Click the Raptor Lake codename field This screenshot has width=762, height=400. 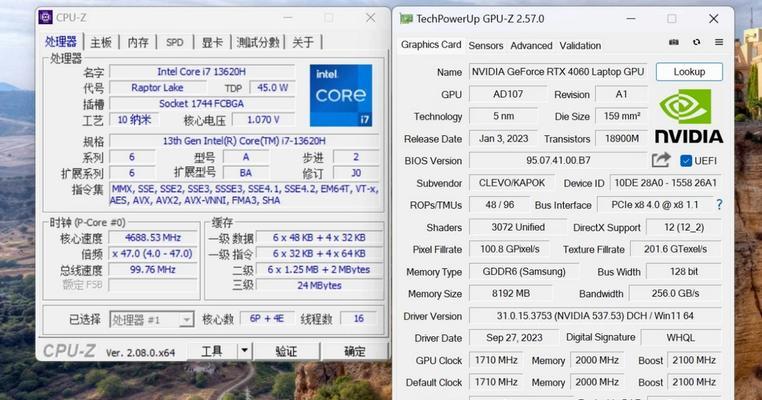157,88
